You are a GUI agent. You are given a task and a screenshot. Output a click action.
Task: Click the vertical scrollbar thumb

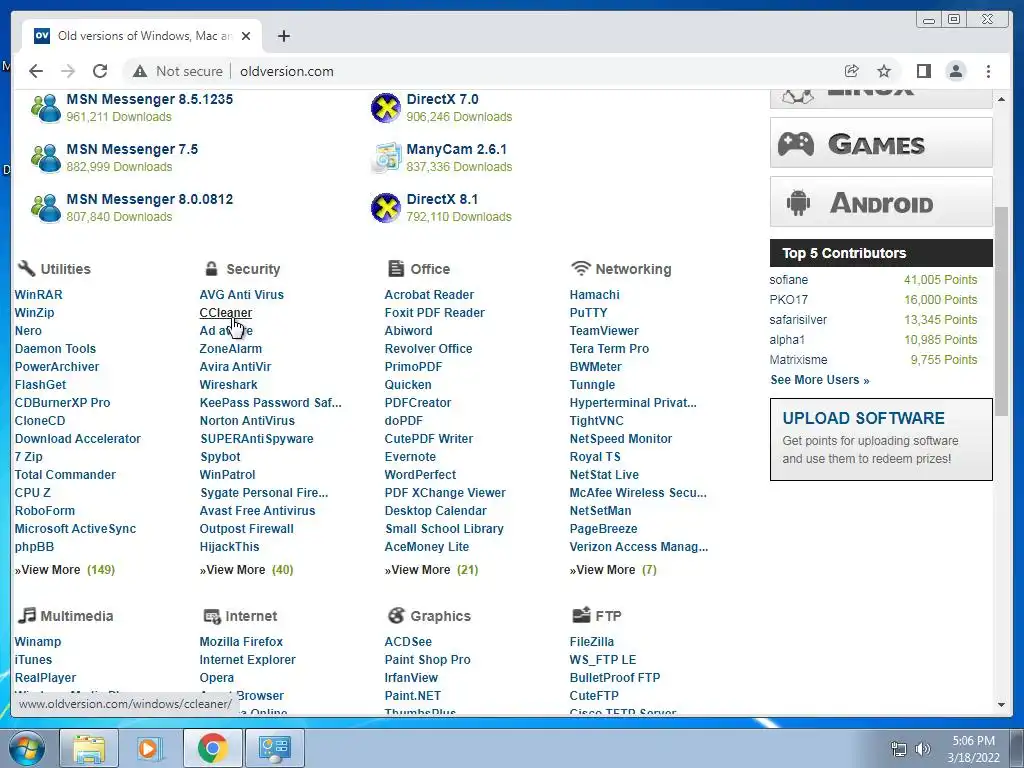[1002, 310]
